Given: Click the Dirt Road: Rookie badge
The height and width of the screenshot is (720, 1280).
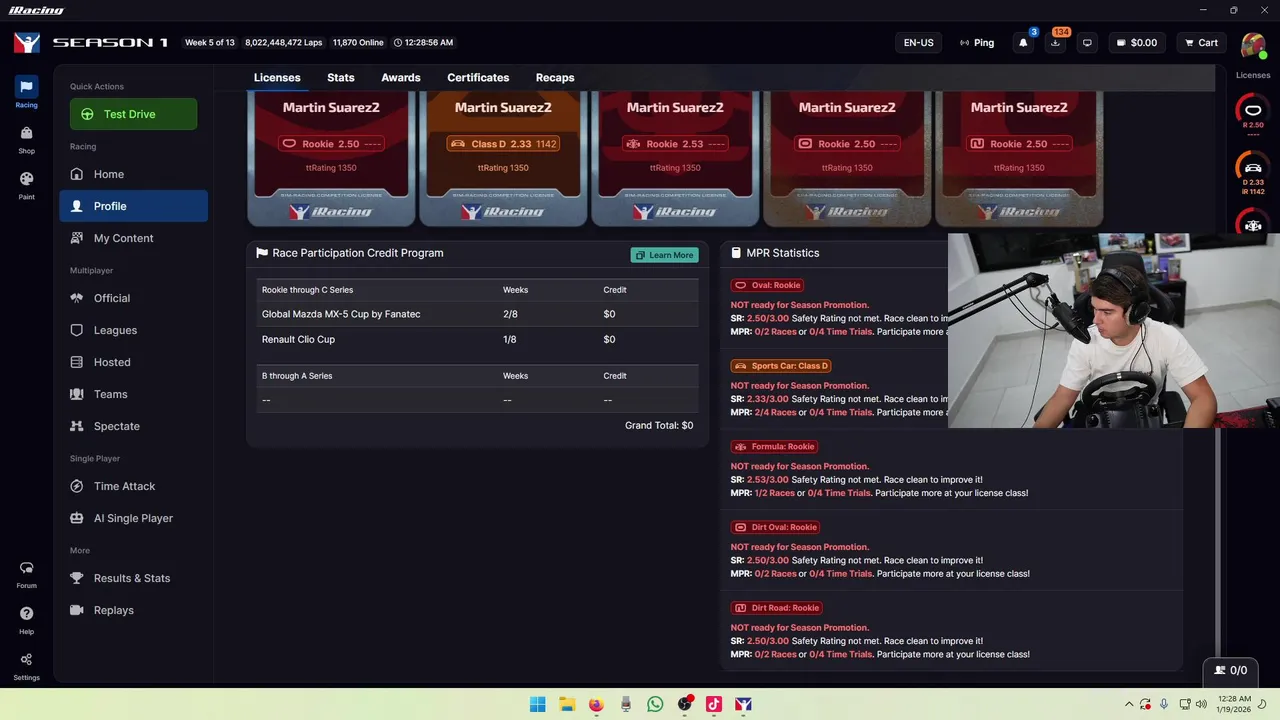Looking at the screenshot, I should [777, 608].
